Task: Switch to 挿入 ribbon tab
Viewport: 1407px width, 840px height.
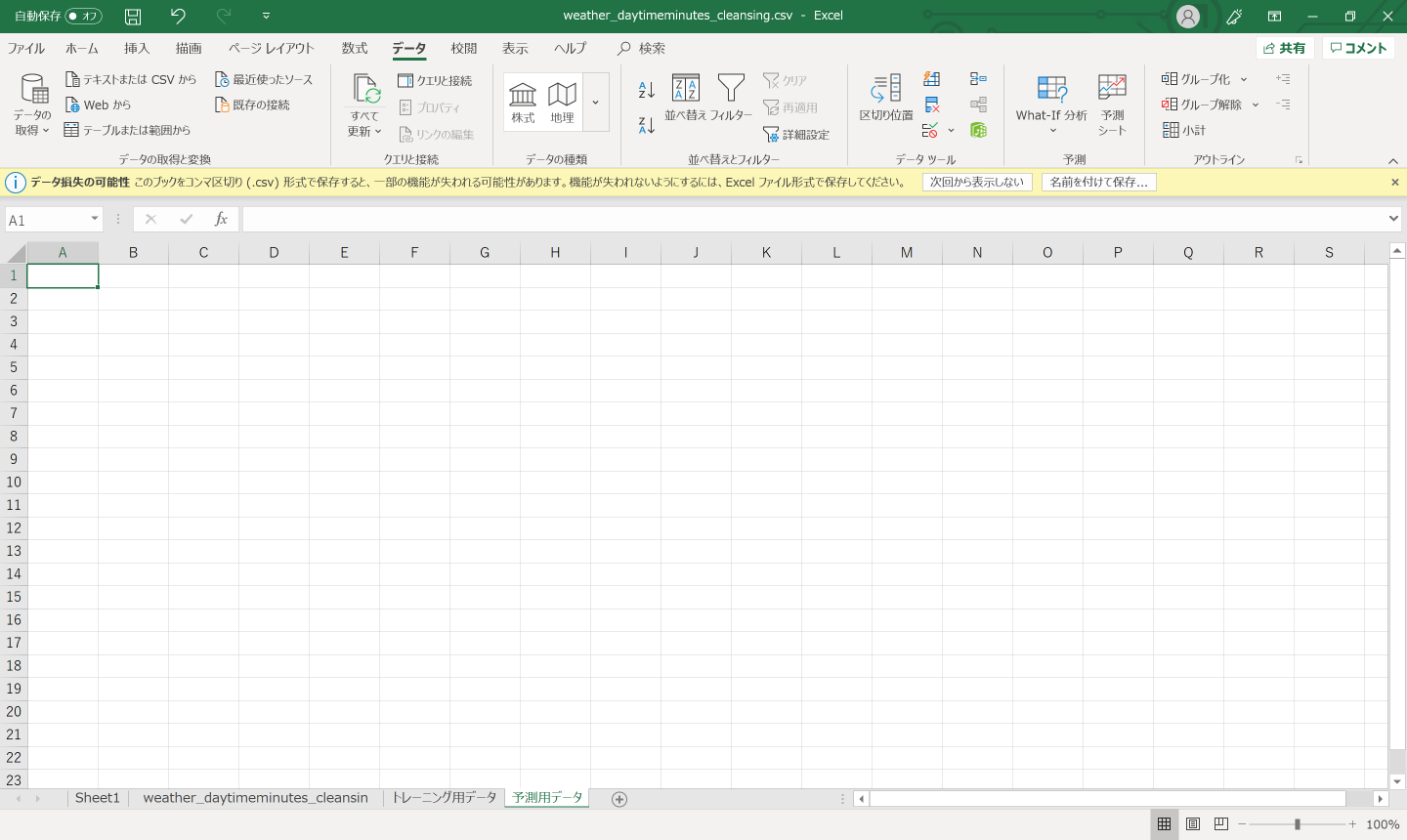Action: pyautogui.click(x=137, y=48)
